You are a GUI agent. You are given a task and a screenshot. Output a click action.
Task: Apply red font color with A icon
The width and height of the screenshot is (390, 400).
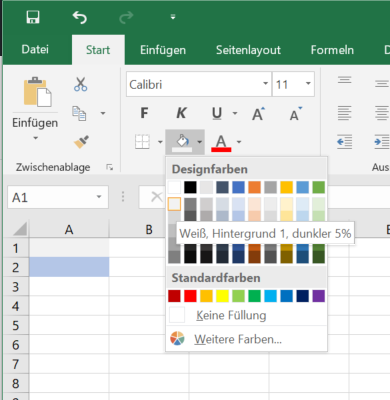click(221, 143)
